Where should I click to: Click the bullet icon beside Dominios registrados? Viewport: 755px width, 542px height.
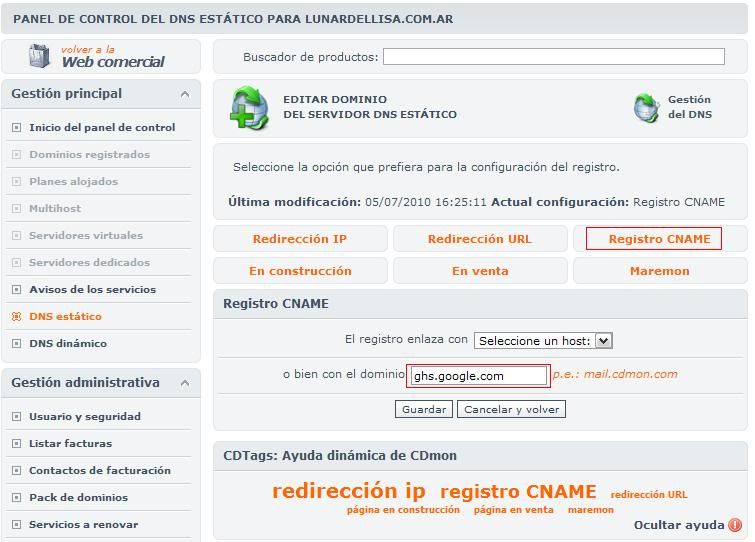[x=16, y=155]
